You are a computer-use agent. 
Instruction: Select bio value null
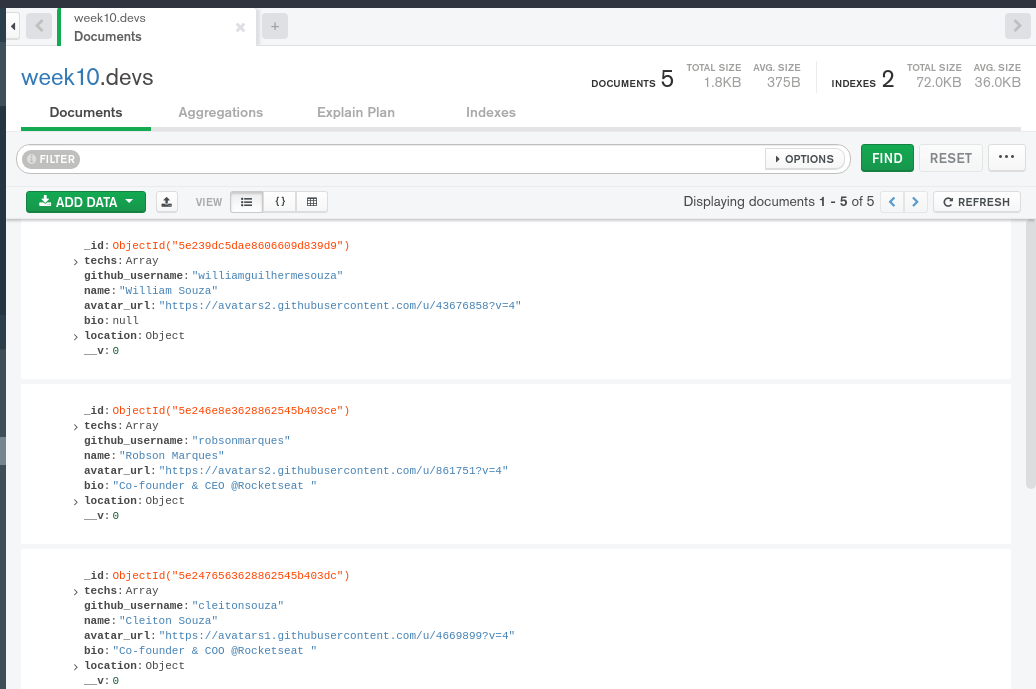pos(126,320)
